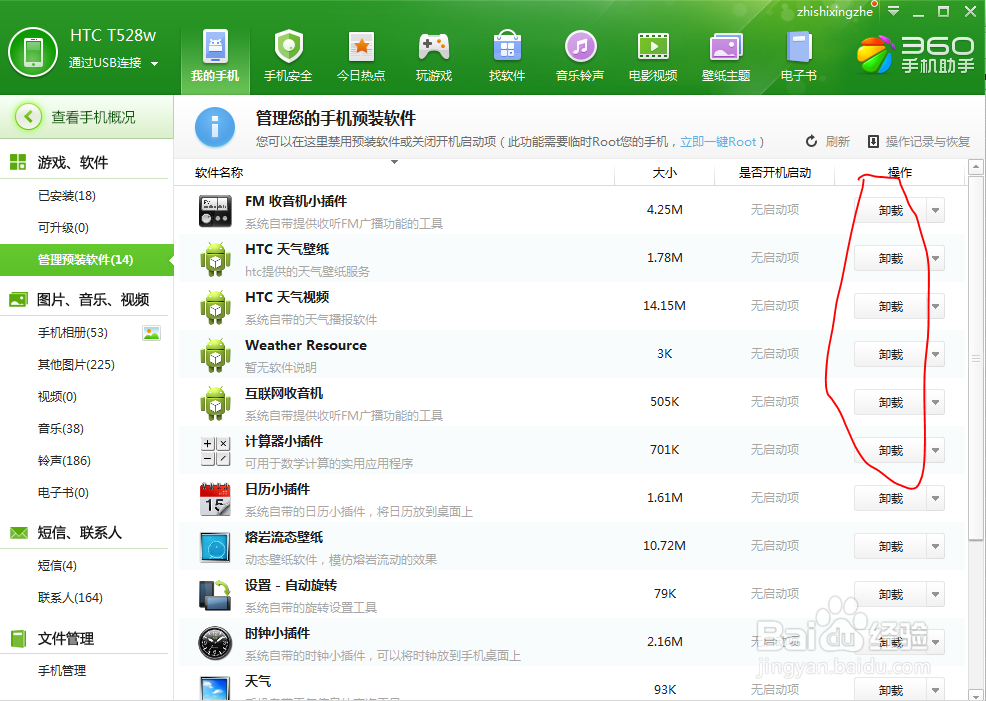Expand dropdown beside 卸载 for 日历小插件

(x=935, y=499)
